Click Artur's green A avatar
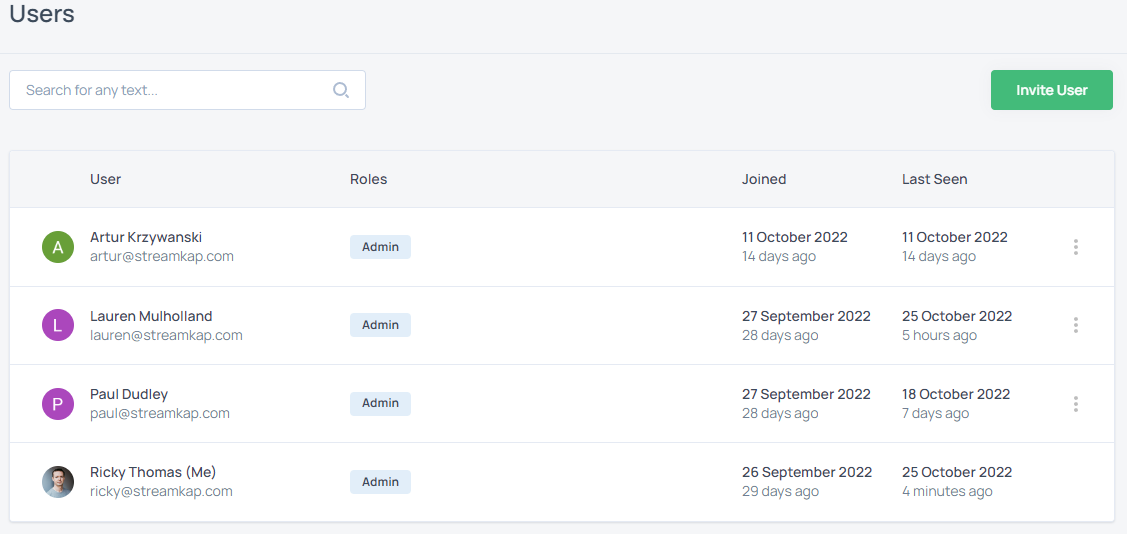The width and height of the screenshot is (1127, 534). [58, 247]
